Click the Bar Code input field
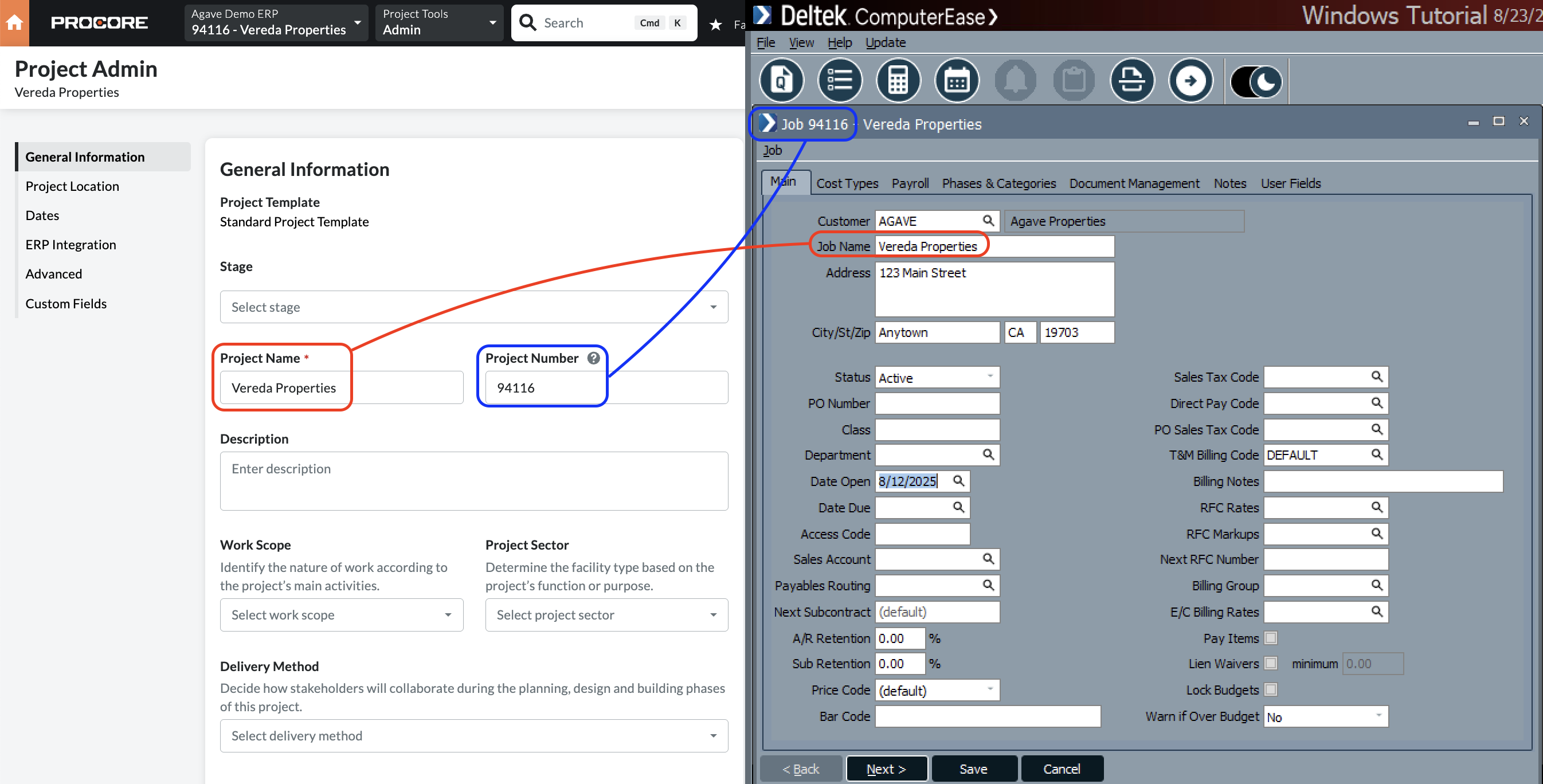This screenshot has width=1543, height=784. tap(988, 716)
